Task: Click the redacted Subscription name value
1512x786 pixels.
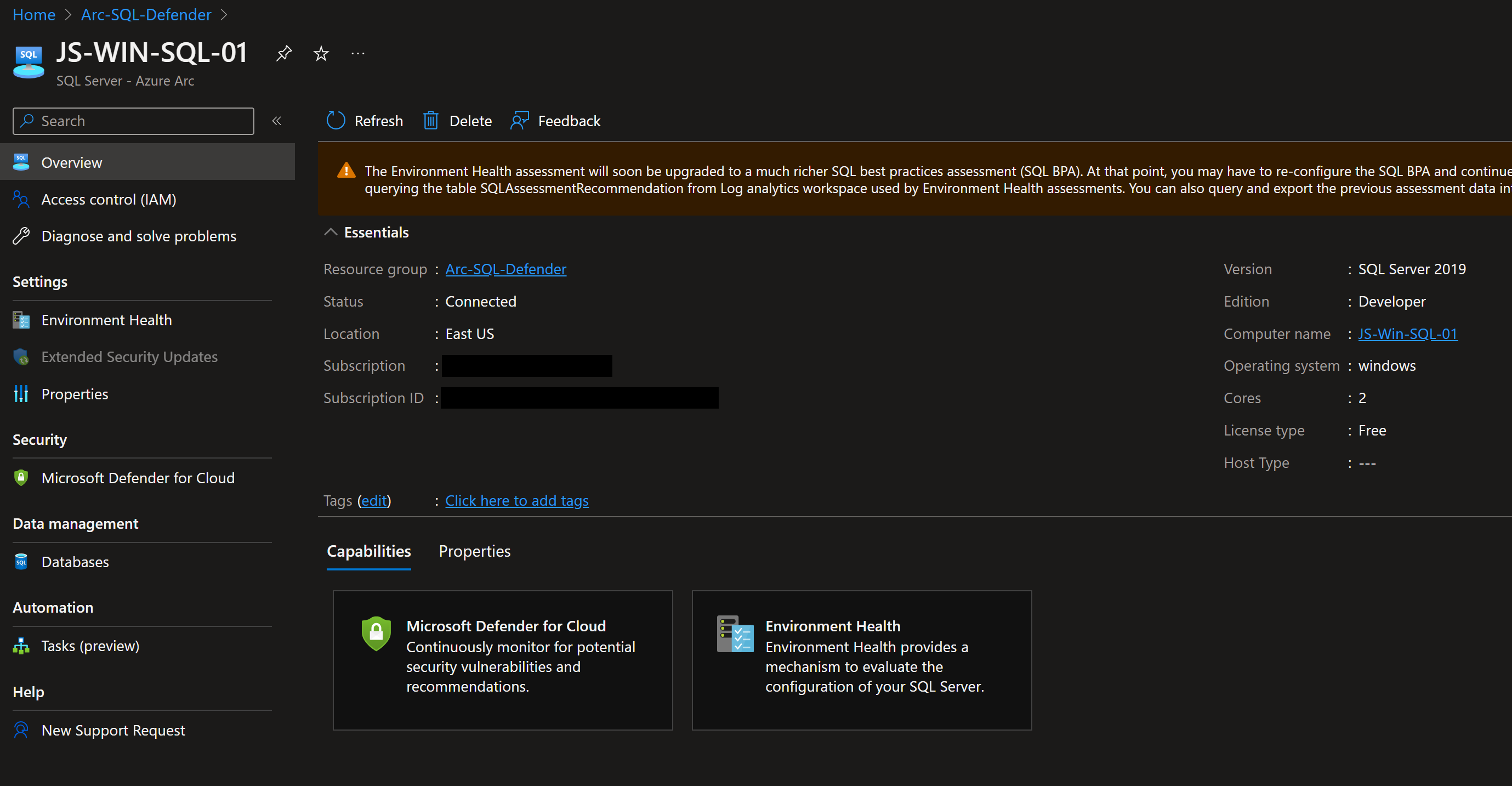Action: click(527, 365)
